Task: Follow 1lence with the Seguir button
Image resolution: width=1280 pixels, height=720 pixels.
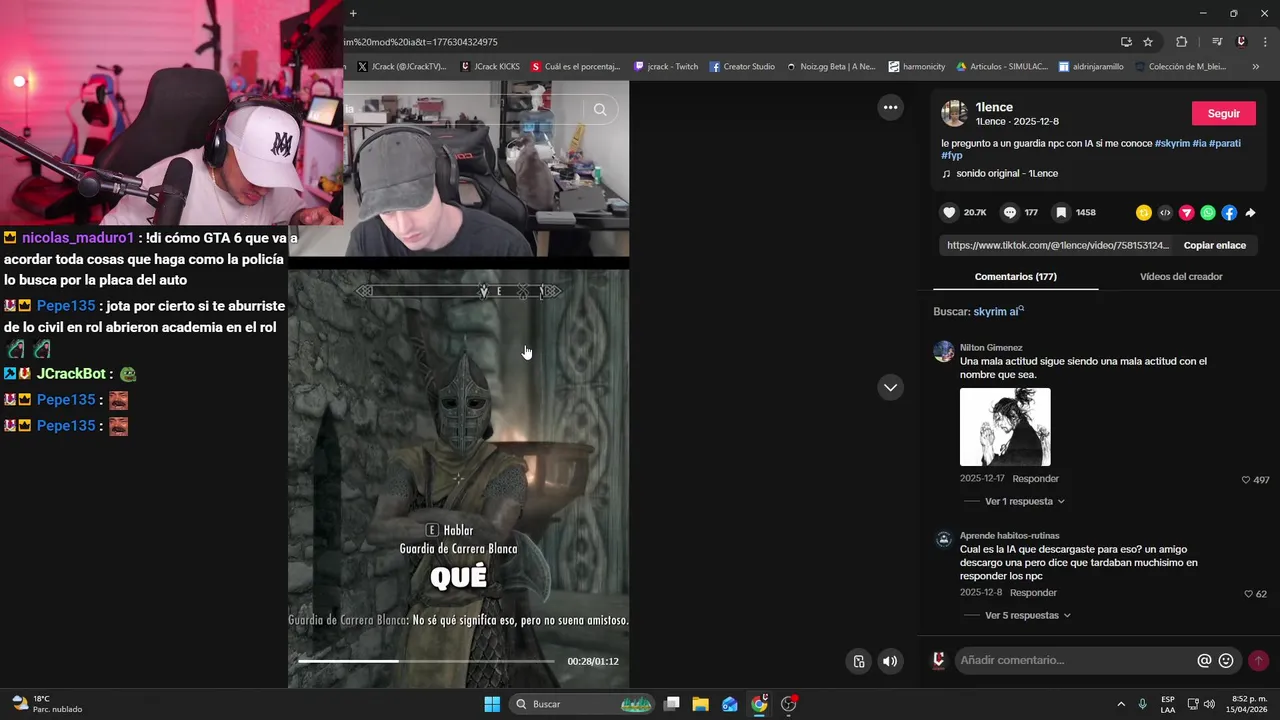Action: pos(1223,113)
